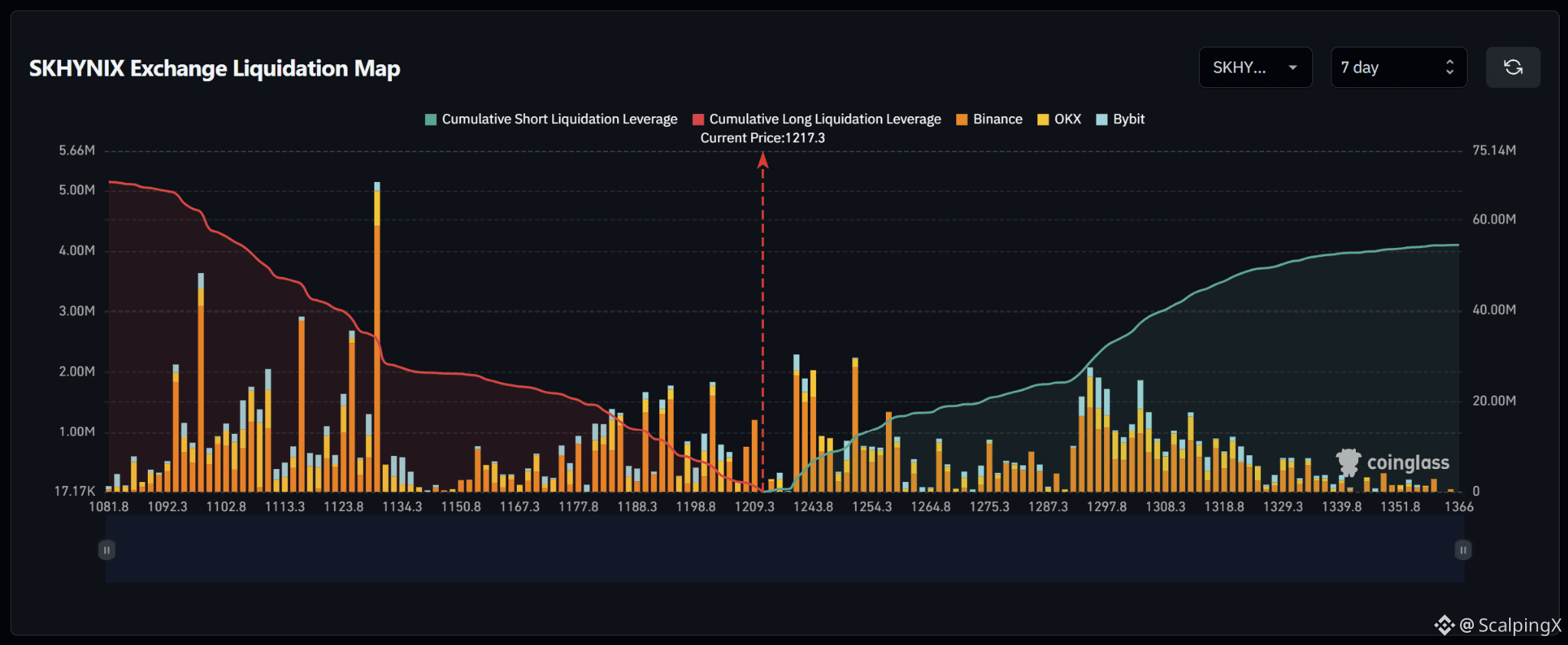Open the SKHY... symbol dropdown
The width and height of the screenshot is (1568, 645).
coord(1256,67)
